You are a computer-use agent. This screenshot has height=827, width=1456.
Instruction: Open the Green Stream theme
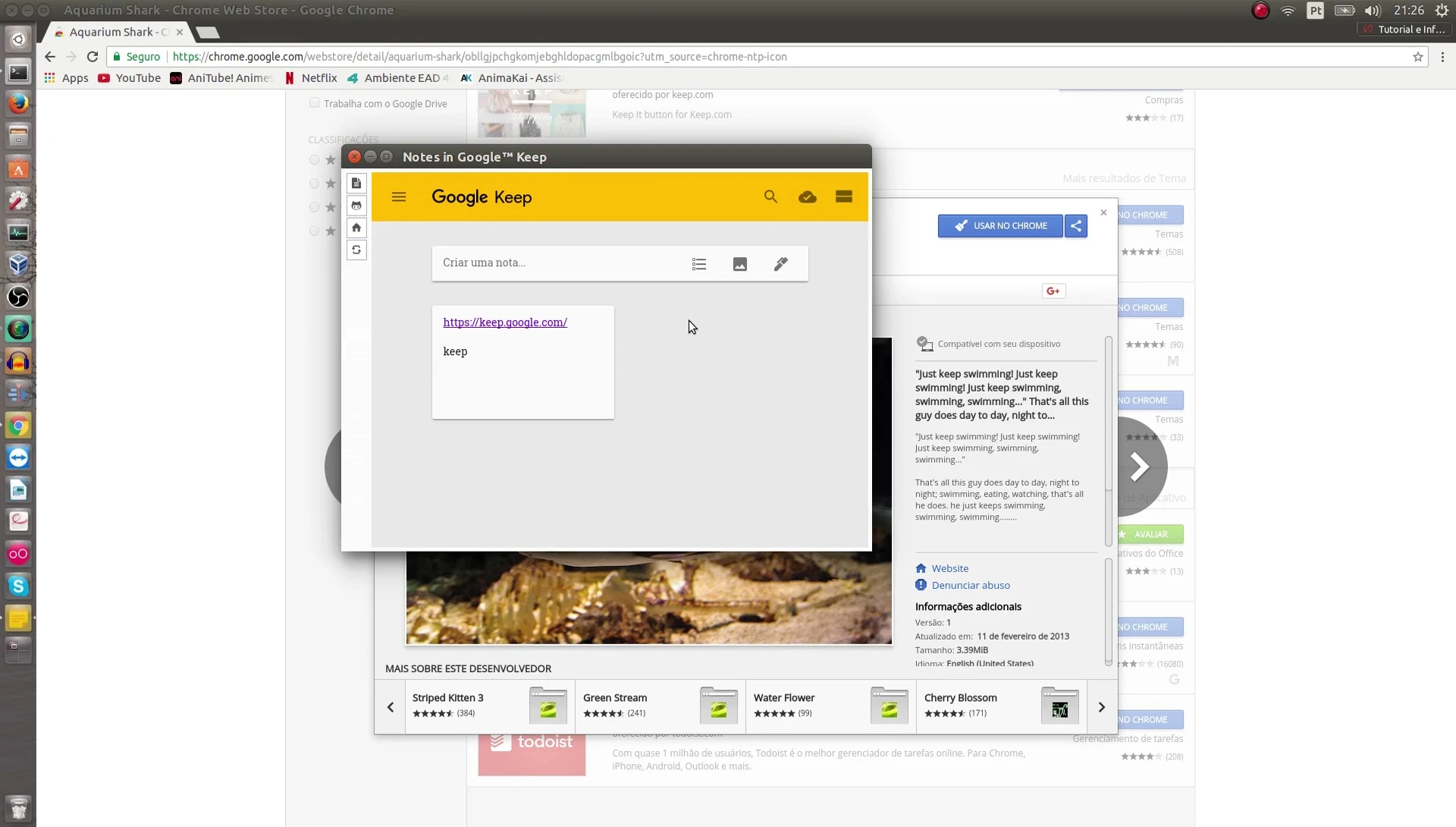click(x=661, y=706)
